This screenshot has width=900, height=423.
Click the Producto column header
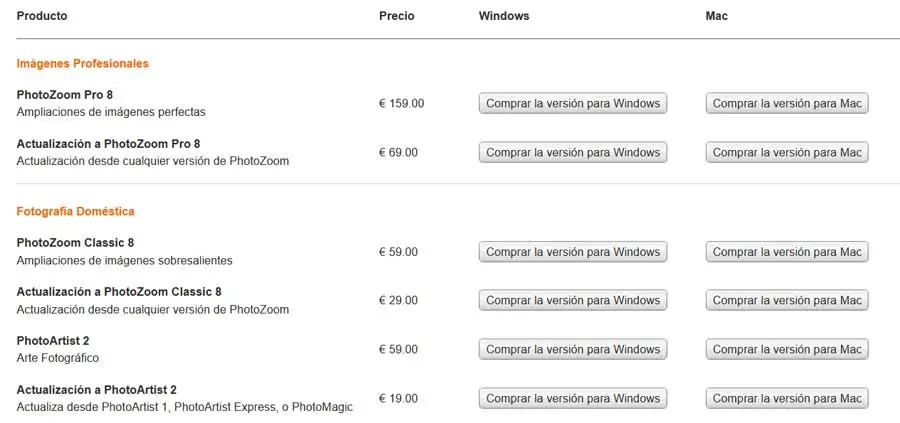coord(43,16)
